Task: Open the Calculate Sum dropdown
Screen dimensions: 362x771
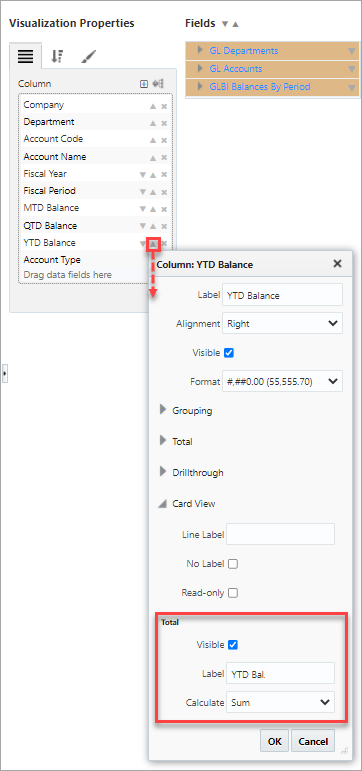Action: pos(280,702)
